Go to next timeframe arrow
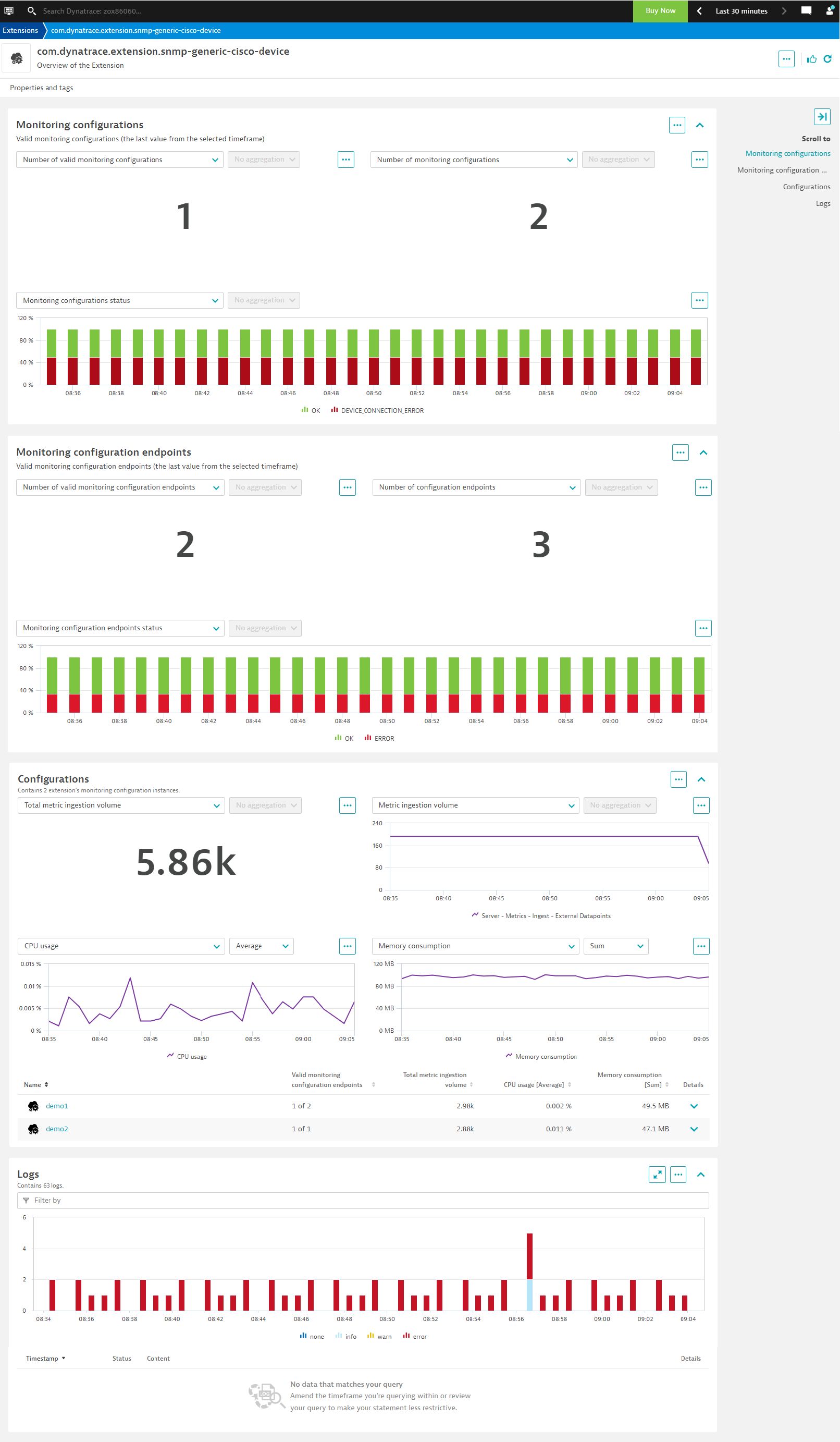Viewport: 840px width, 1442px height. pos(784,11)
